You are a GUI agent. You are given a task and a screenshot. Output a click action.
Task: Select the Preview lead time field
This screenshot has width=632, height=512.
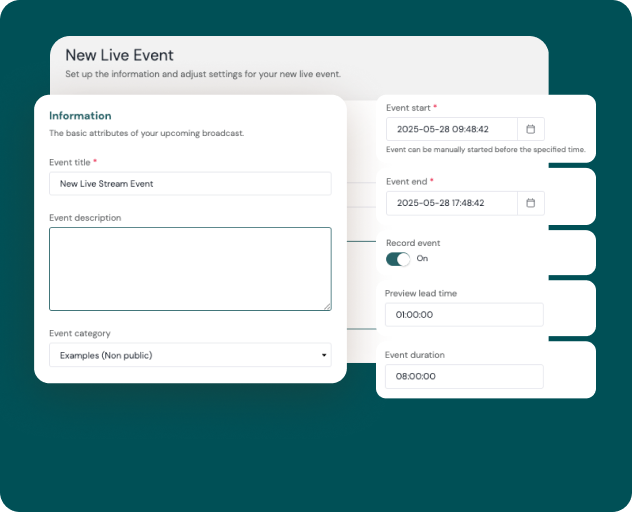click(x=464, y=314)
